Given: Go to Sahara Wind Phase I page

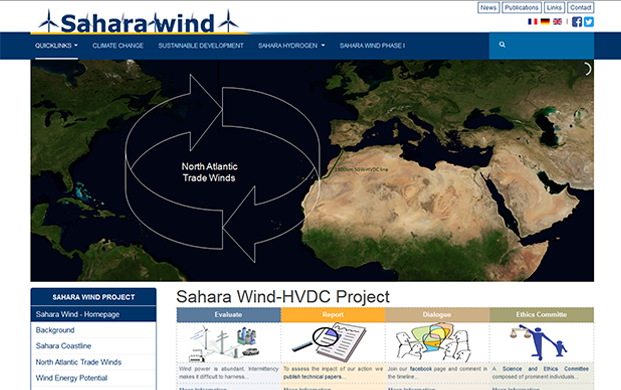Looking at the screenshot, I should pyautogui.click(x=372, y=46).
